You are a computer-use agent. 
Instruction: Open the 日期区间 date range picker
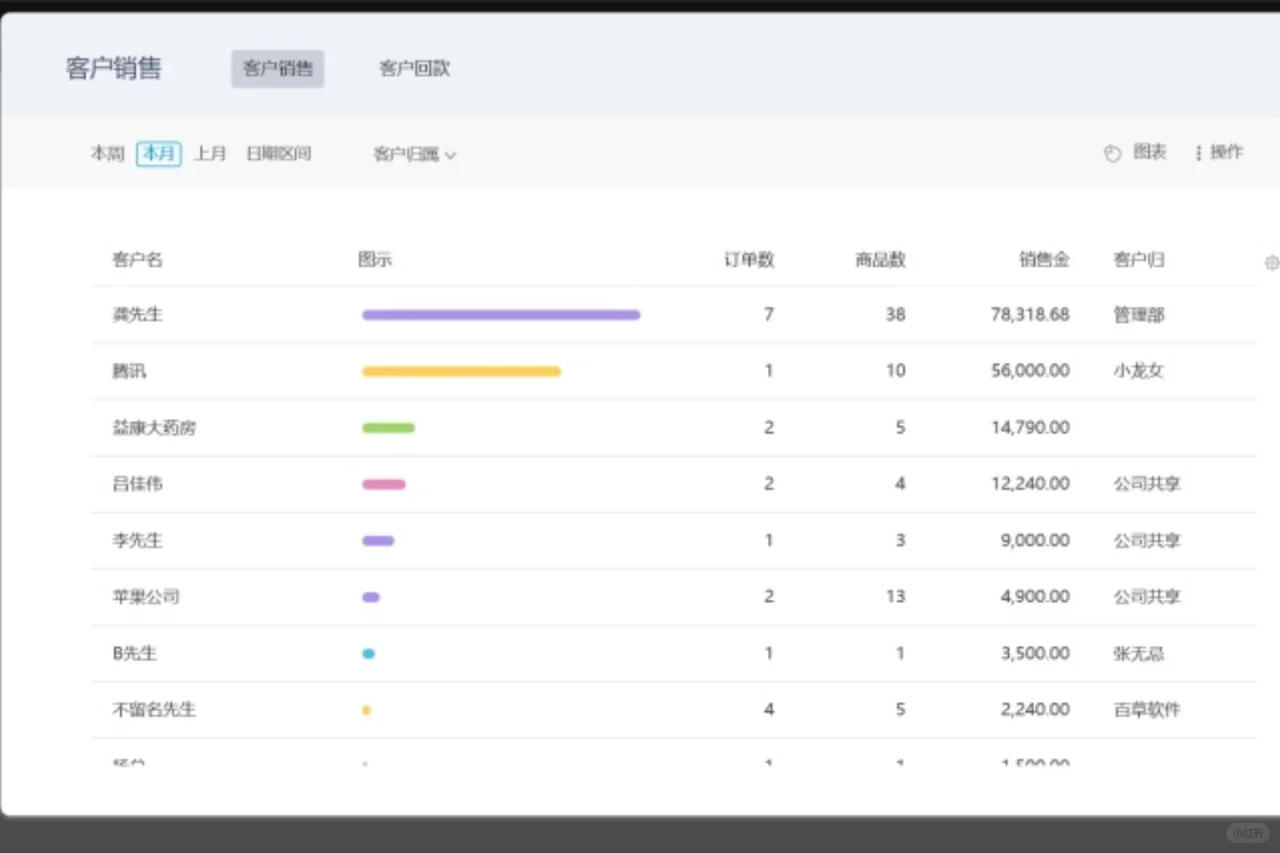coord(279,153)
